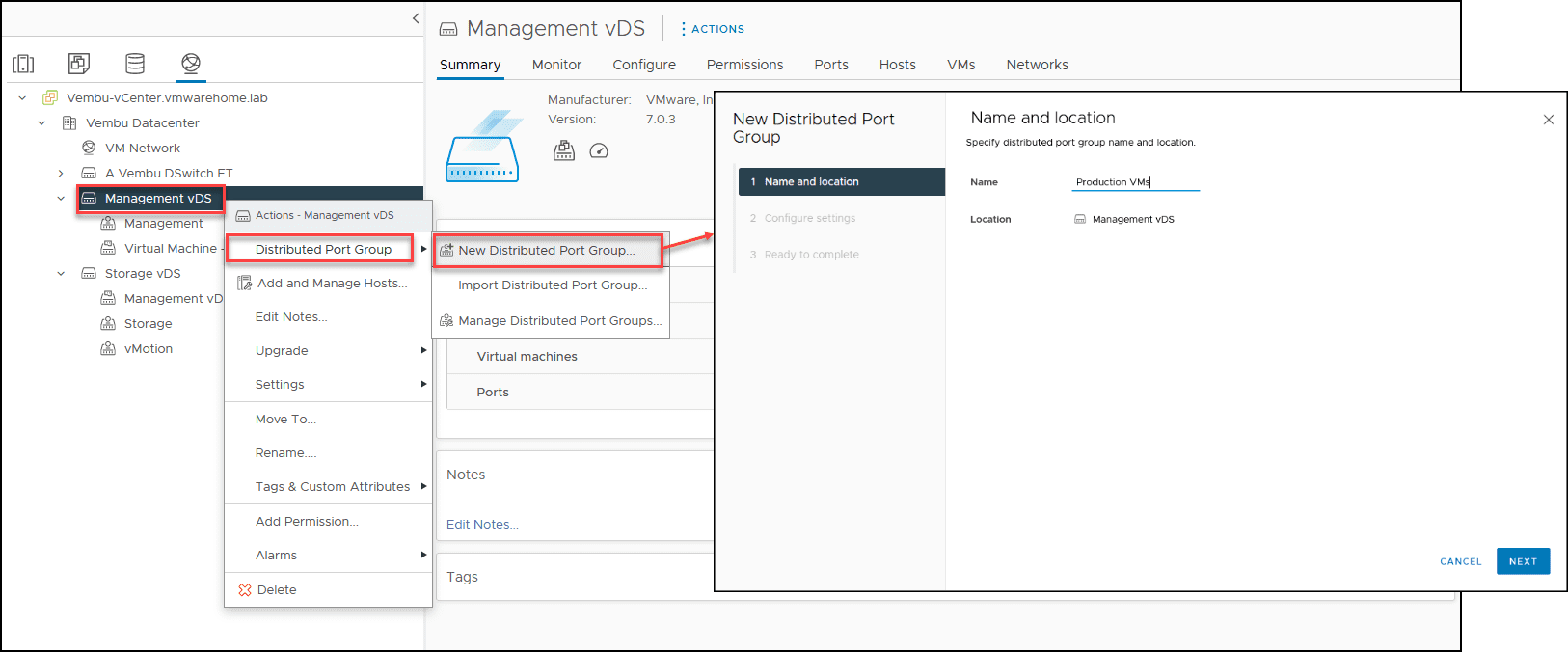1568x652 pixels.
Task: Collapse the Vembu Datacenter tree node
Action: (41, 122)
